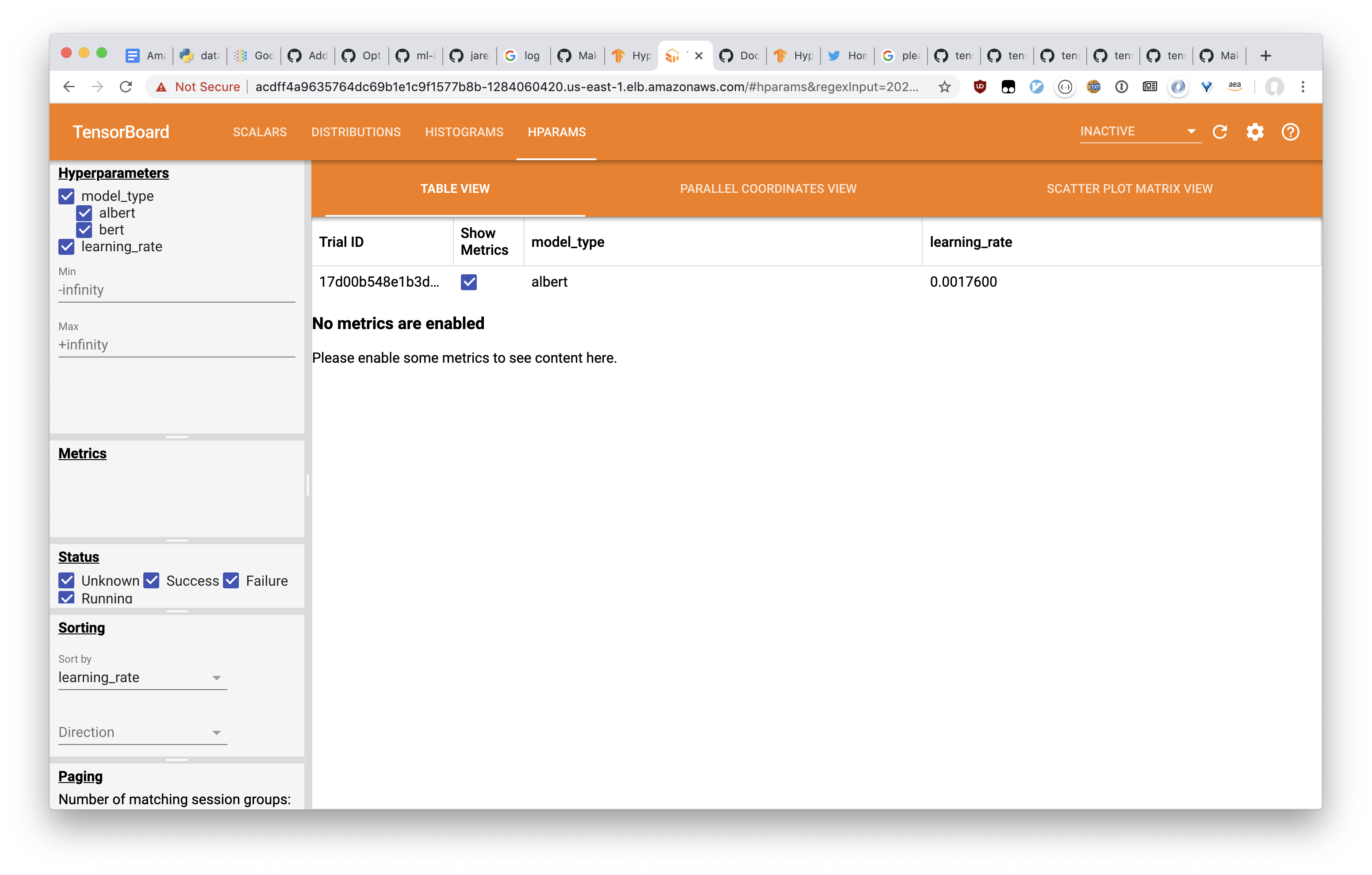The height and width of the screenshot is (875, 1372).
Task: Disable the Failure status filter
Action: [231, 580]
